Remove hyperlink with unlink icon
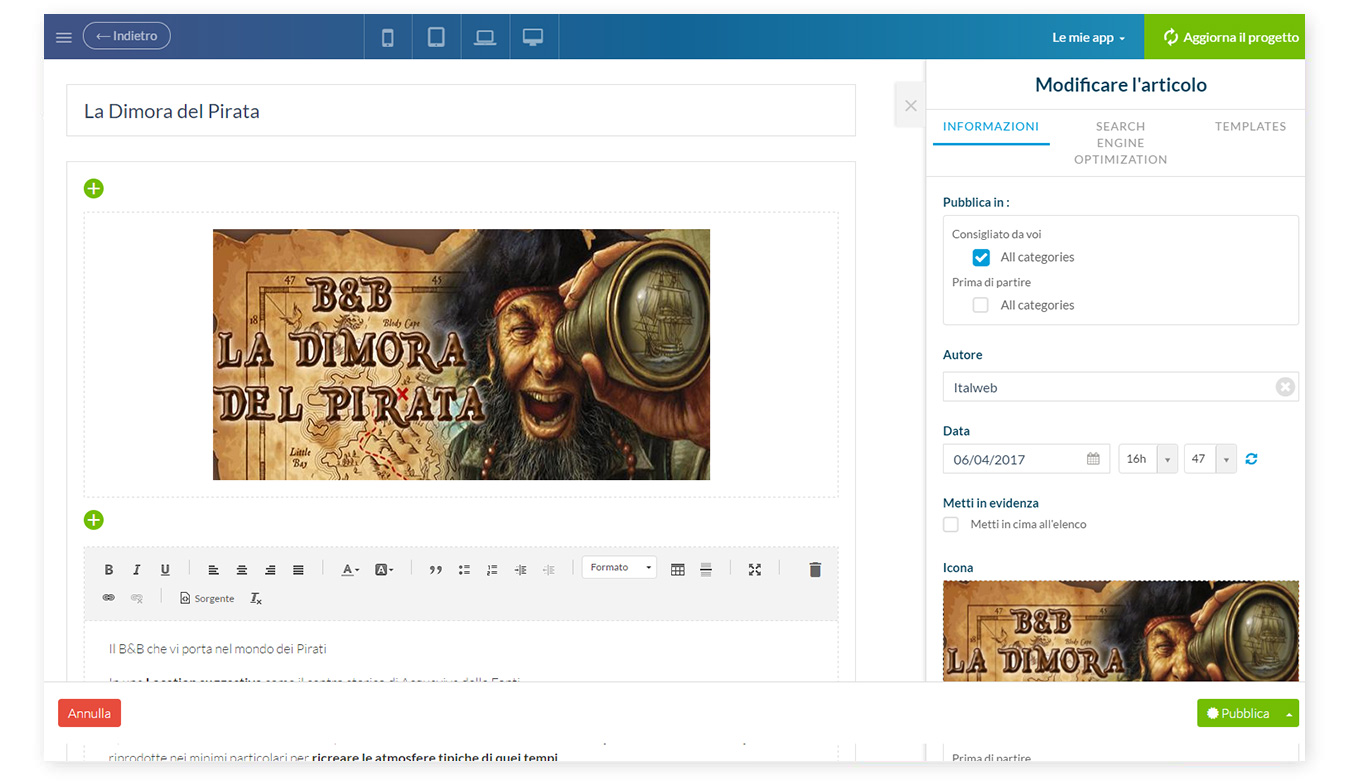The height and width of the screenshot is (781, 1350). (x=137, y=598)
